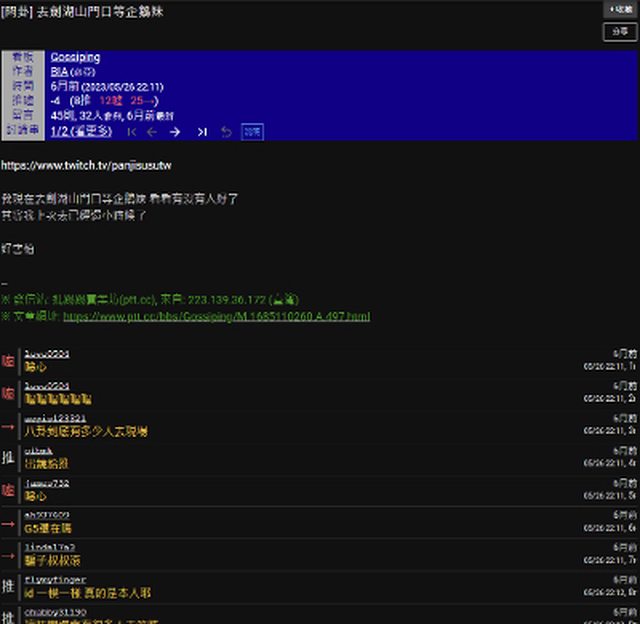Click commenter username above 八卦劍居有多少人去現場
Viewport: 640px width, 624px height.
click(55, 418)
